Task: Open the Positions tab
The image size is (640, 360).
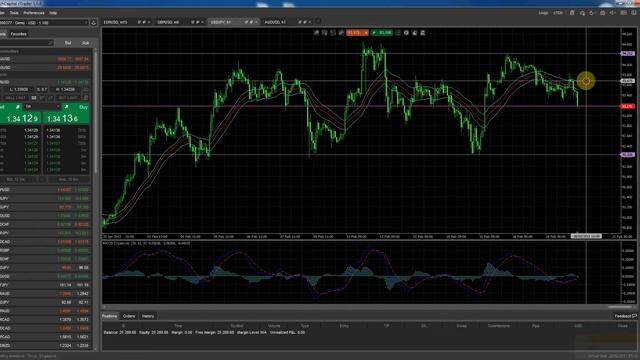Action: [x=109, y=316]
